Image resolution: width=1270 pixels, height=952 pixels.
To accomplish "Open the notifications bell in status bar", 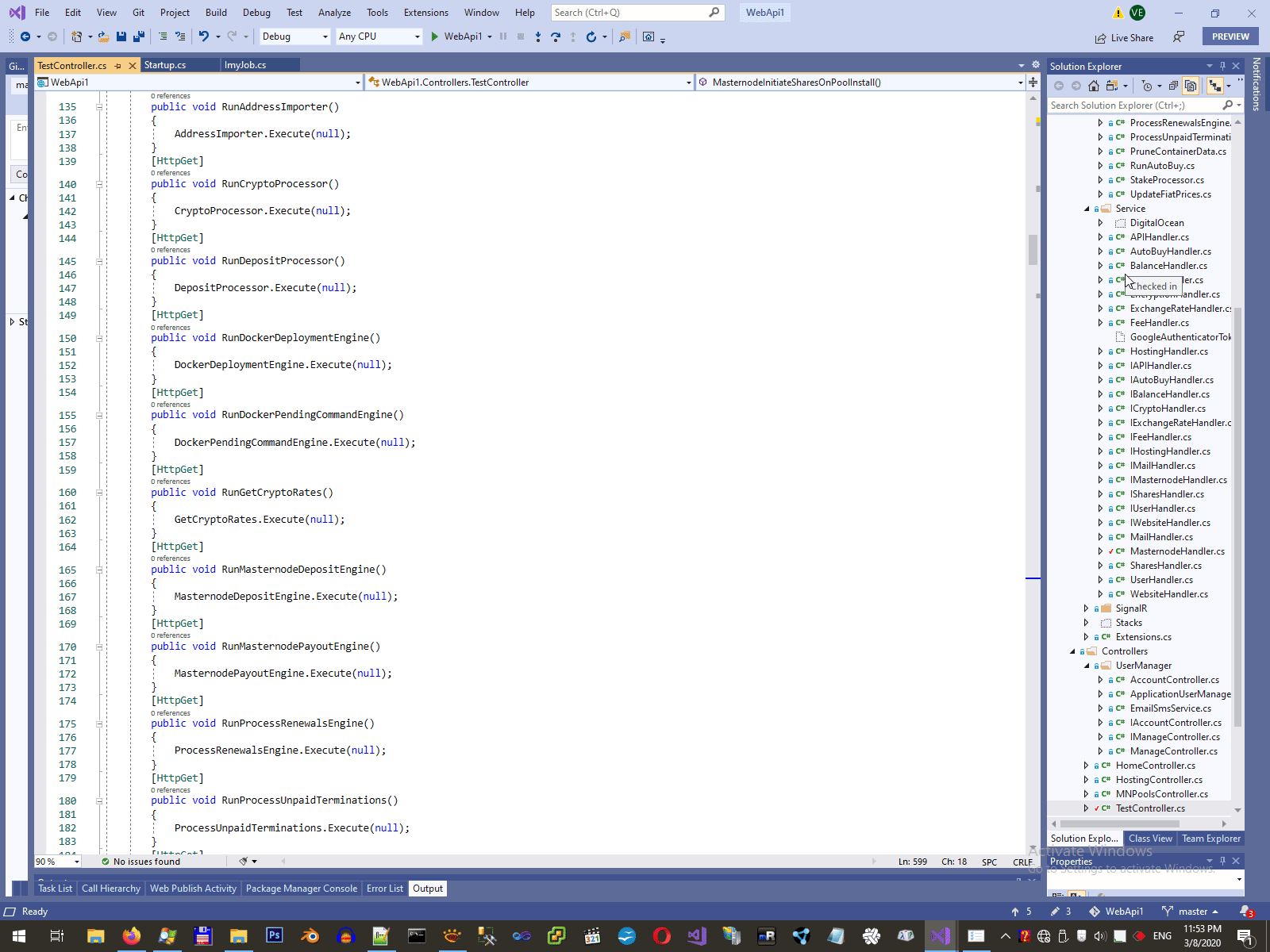I will pyautogui.click(x=1245, y=912).
